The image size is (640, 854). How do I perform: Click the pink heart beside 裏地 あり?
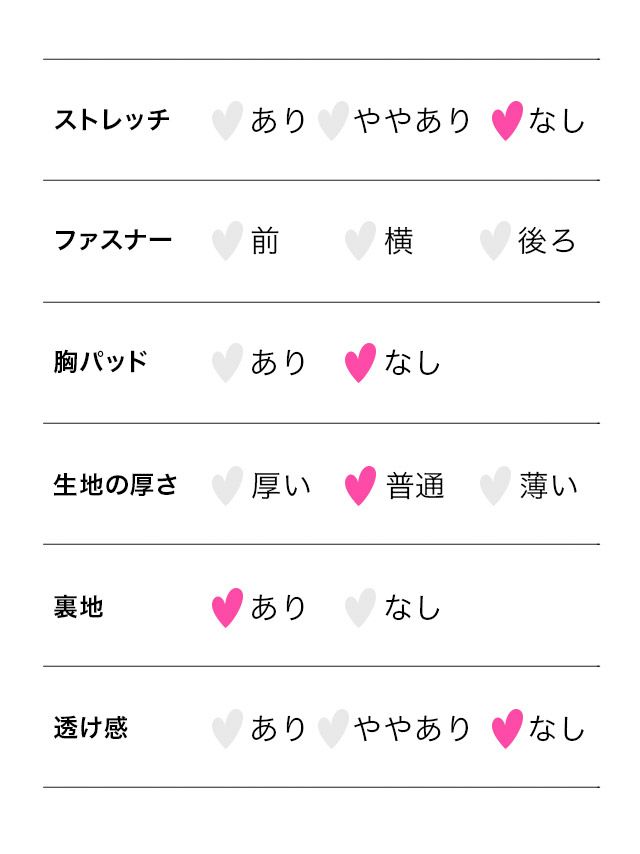[227, 607]
